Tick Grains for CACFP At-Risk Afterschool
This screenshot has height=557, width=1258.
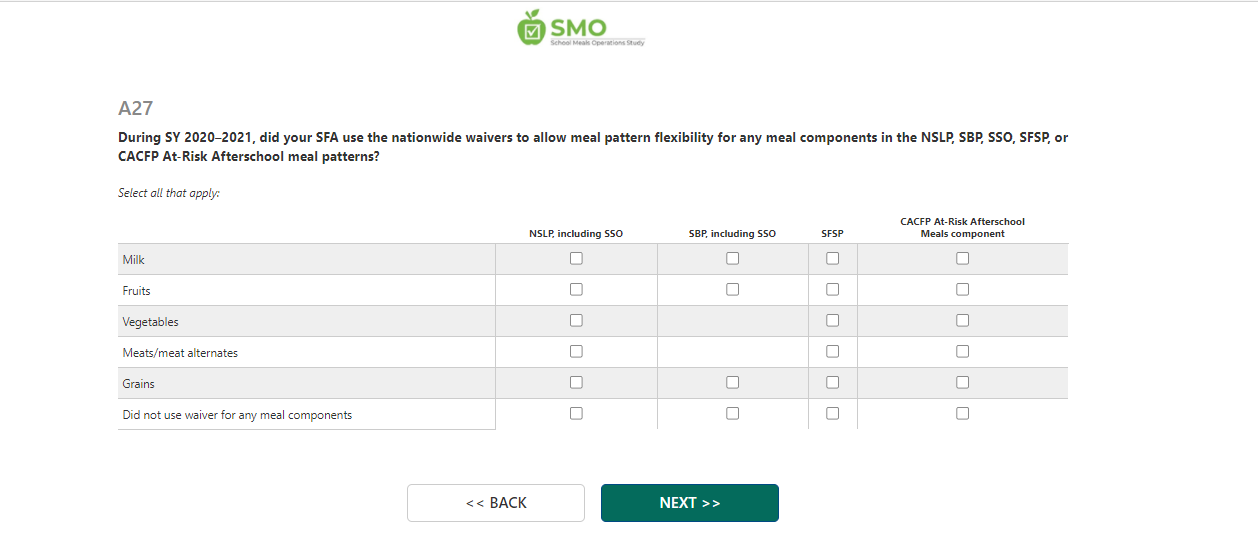pos(962,383)
